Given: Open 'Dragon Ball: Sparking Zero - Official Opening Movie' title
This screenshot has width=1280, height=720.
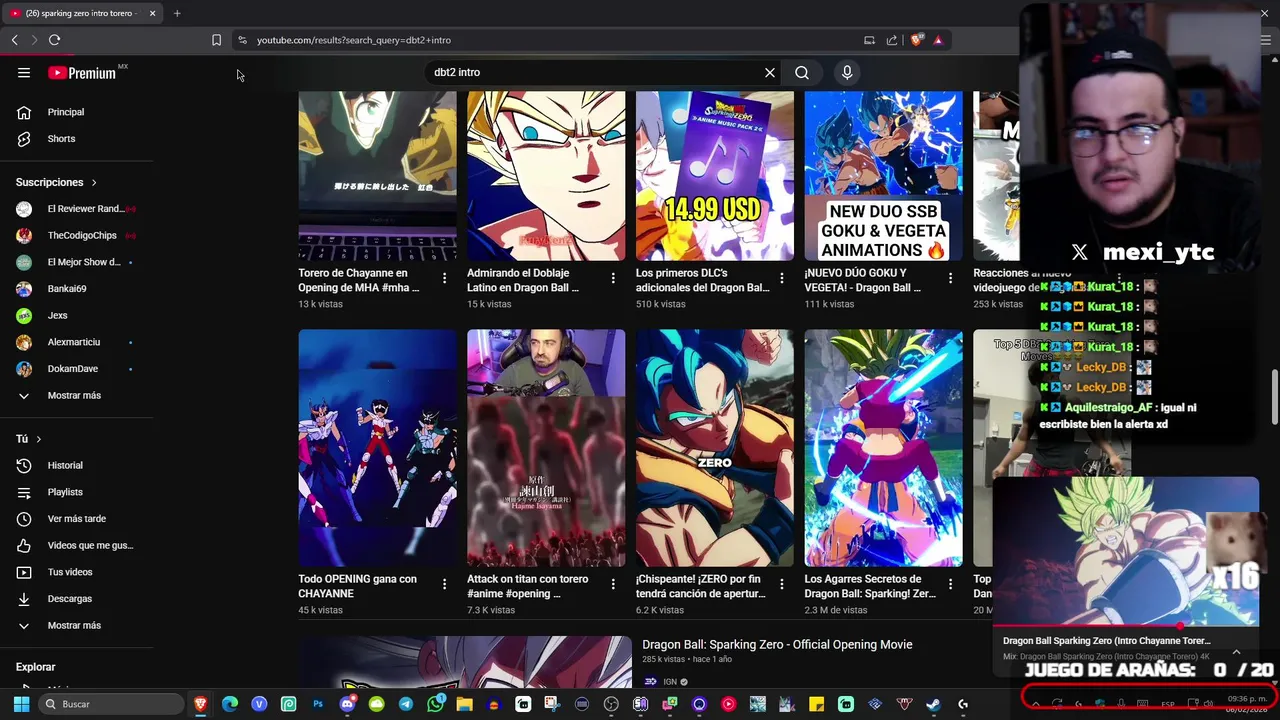Looking at the screenshot, I should 777,645.
